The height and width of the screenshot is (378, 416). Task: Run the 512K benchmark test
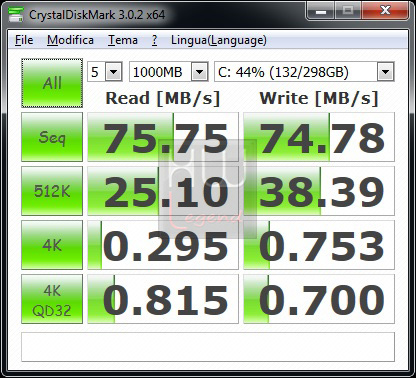coord(52,191)
